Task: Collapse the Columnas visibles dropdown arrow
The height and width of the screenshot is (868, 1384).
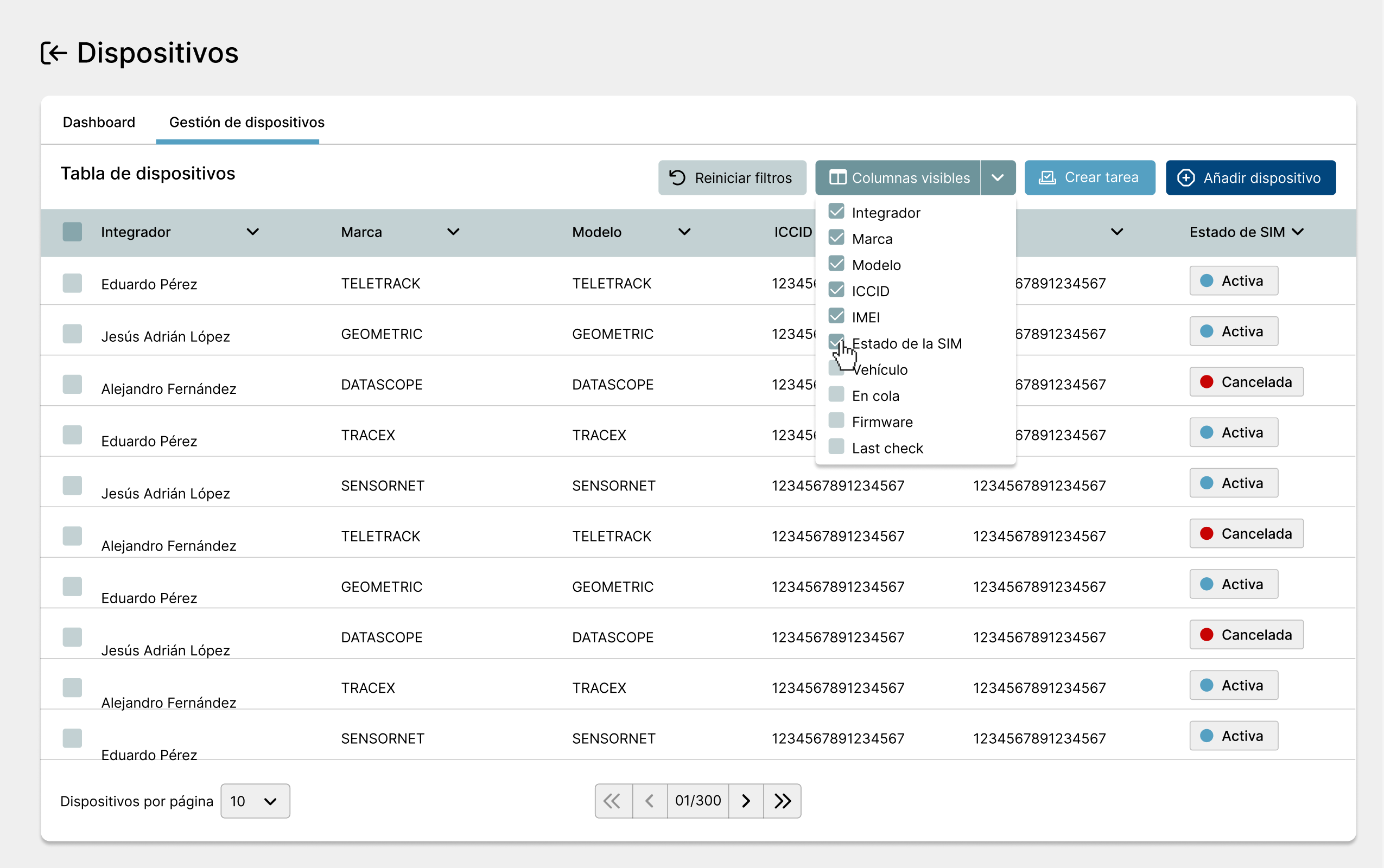Action: tap(998, 177)
